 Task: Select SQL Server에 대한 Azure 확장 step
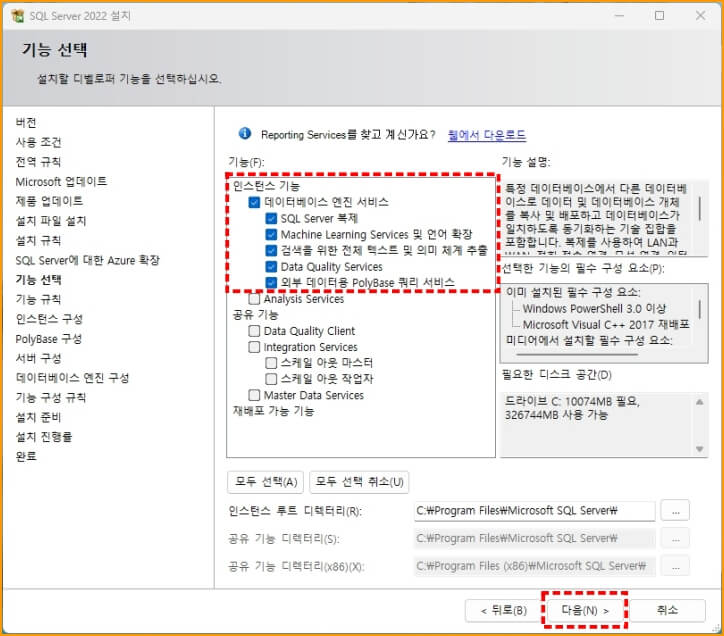87,260
